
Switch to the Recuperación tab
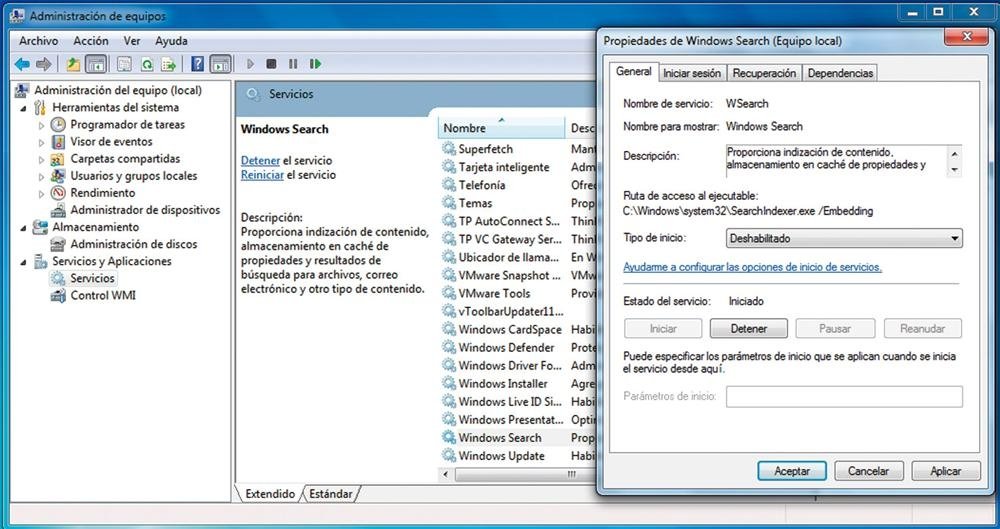click(x=764, y=73)
